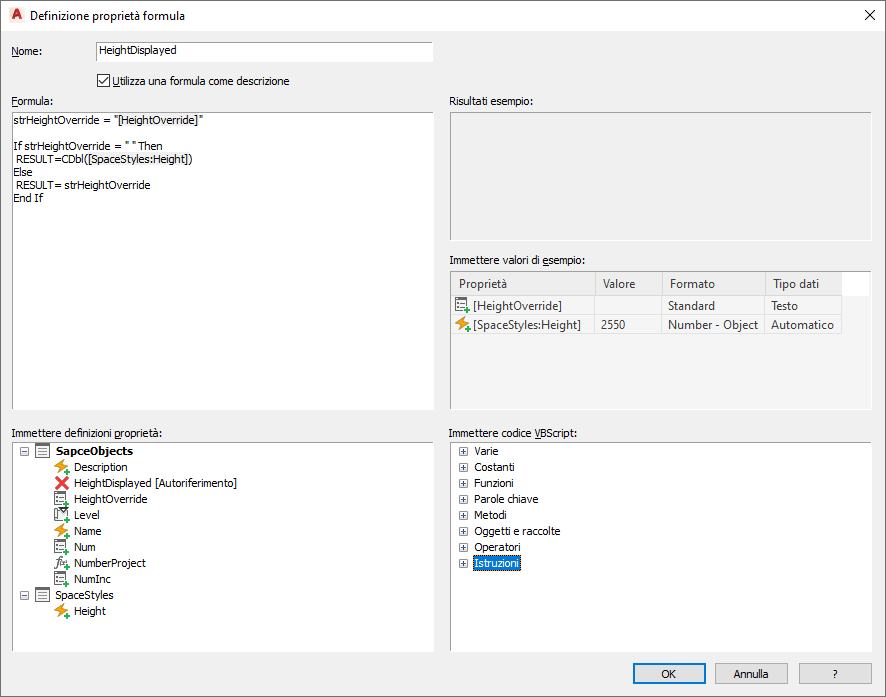Select the Valore column header
Screen dimensions: 886x697
[628, 284]
